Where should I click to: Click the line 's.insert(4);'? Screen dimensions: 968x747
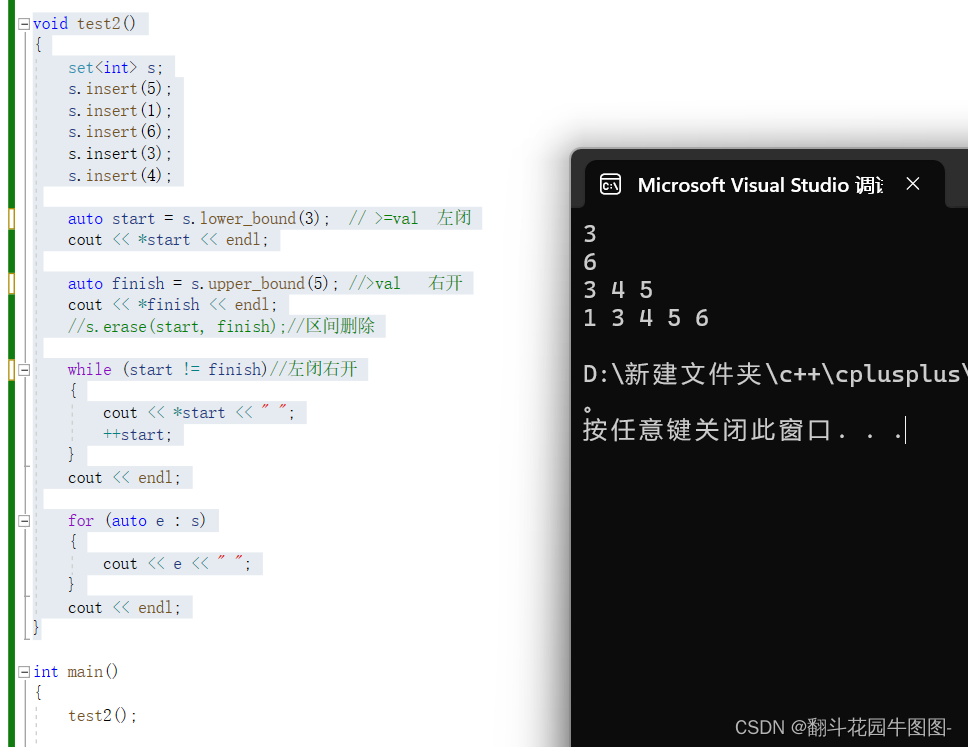tap(120, 175)
